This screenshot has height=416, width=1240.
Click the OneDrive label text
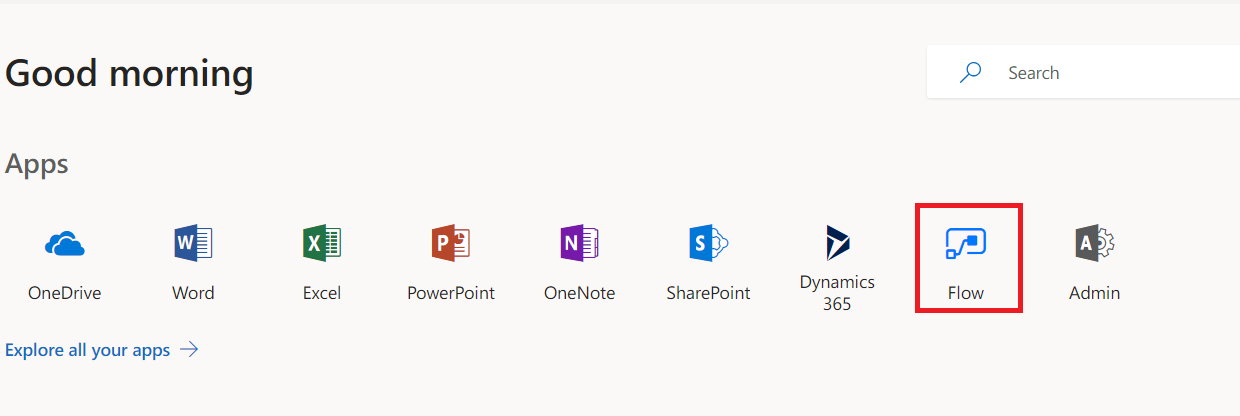point(65,293)
